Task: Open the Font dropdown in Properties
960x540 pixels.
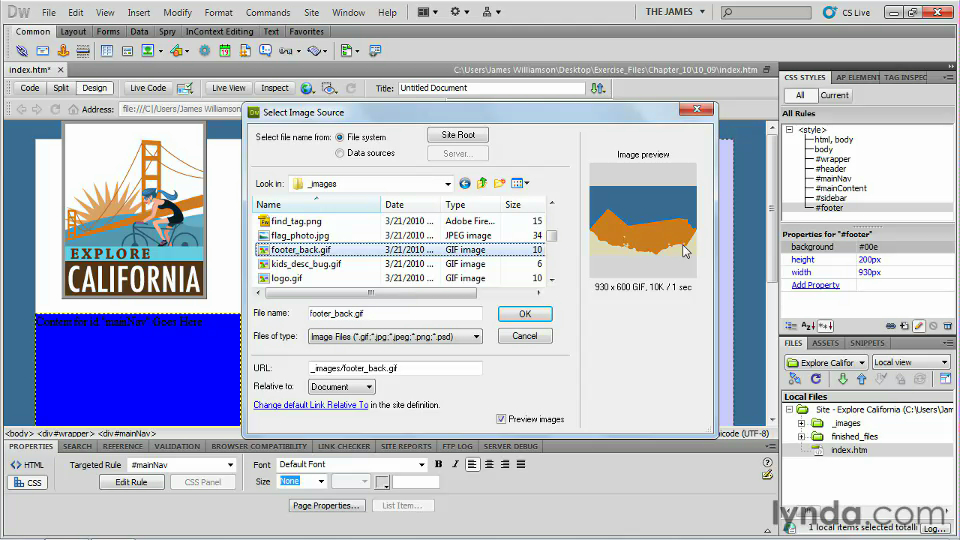Action: [421, 464]
